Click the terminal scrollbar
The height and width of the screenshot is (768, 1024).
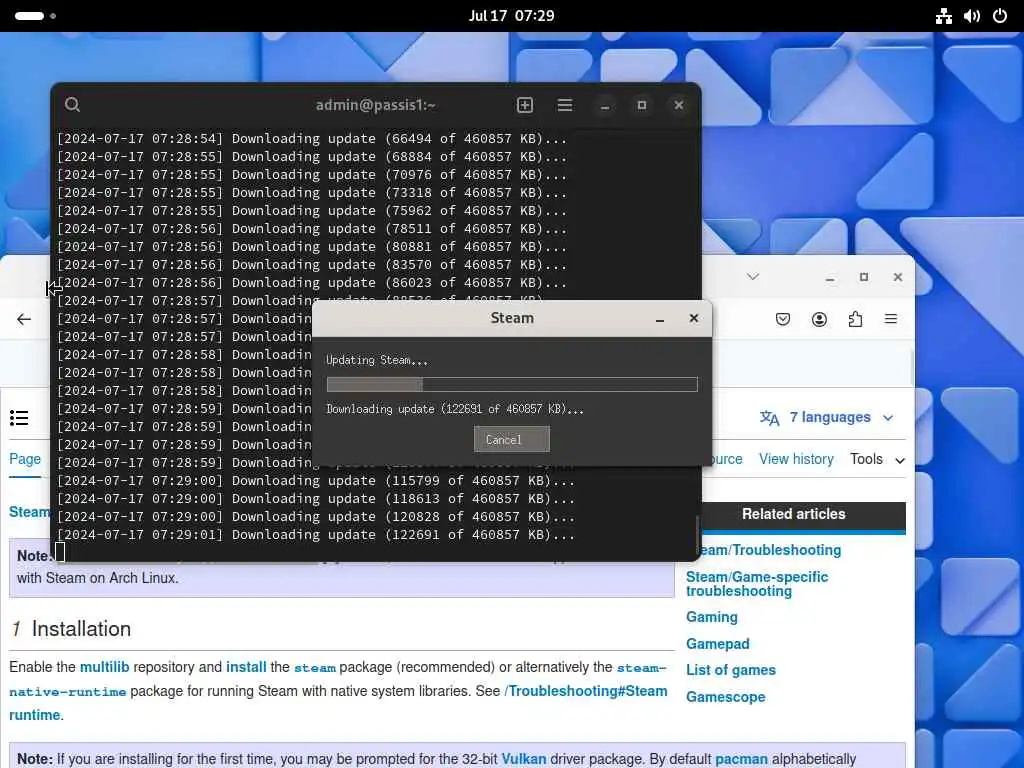coord(697,536)
